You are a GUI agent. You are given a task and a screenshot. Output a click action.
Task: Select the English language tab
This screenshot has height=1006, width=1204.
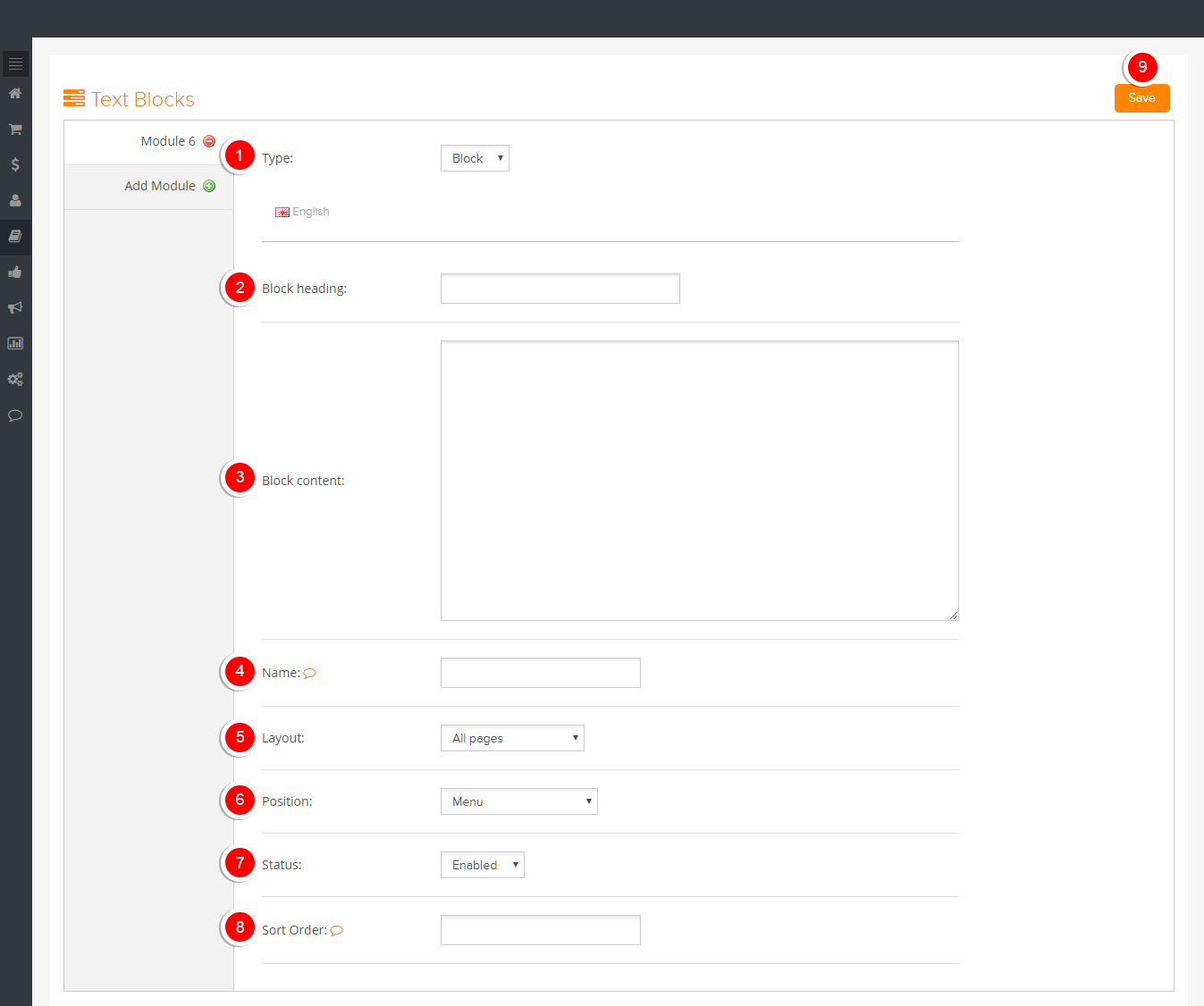(302, 212)
